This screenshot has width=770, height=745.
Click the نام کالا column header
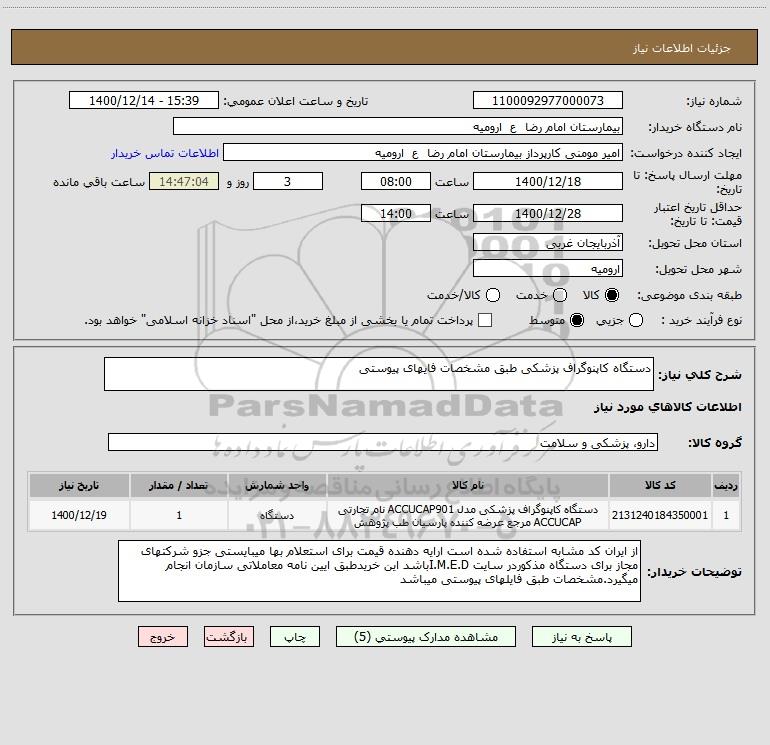coord(468,485)
